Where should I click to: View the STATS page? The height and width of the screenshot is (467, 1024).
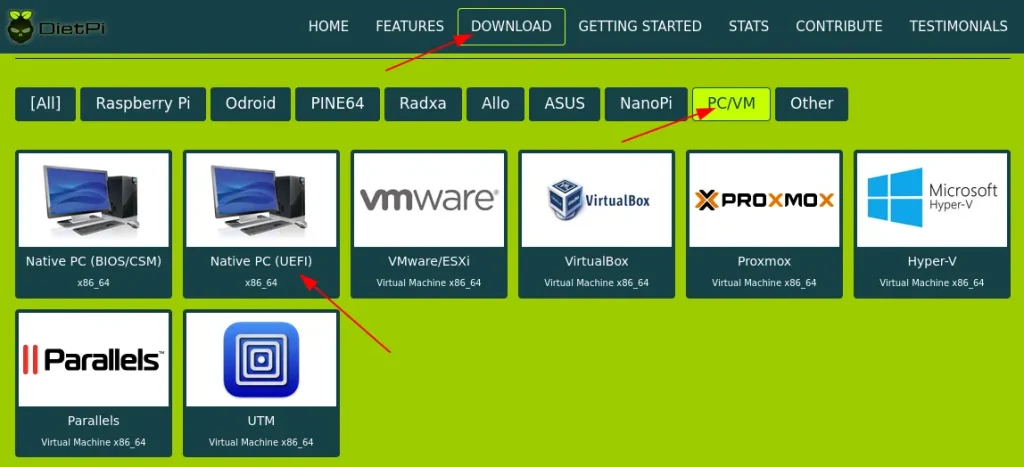click(x=749, y=27)
